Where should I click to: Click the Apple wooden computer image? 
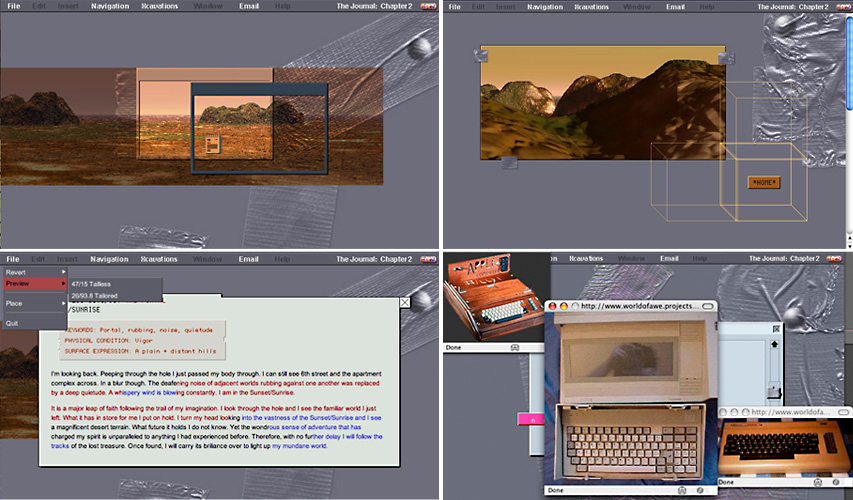coord(495,298)
